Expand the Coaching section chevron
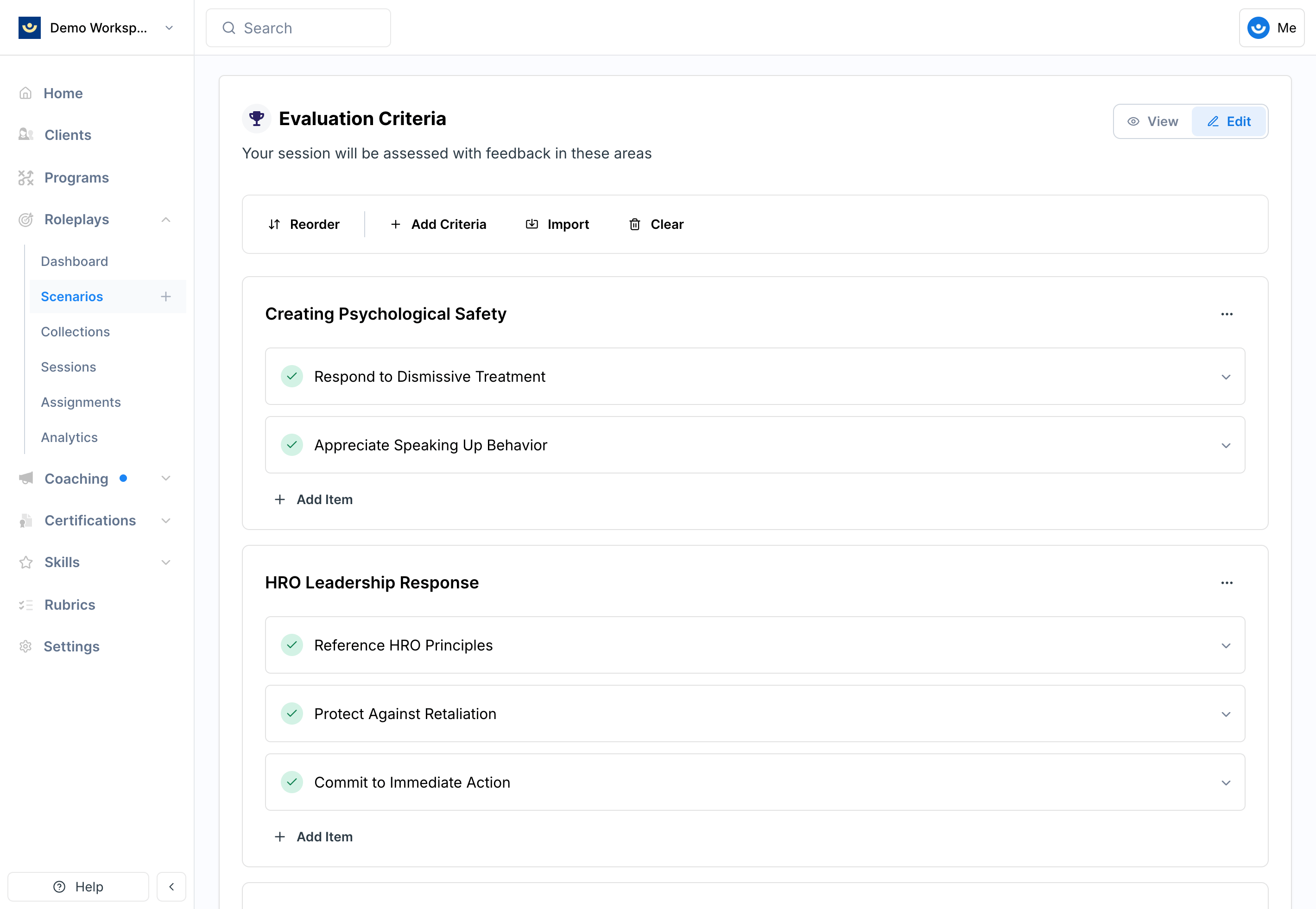Screen dimensions: 1316x909 coord(166,479)
